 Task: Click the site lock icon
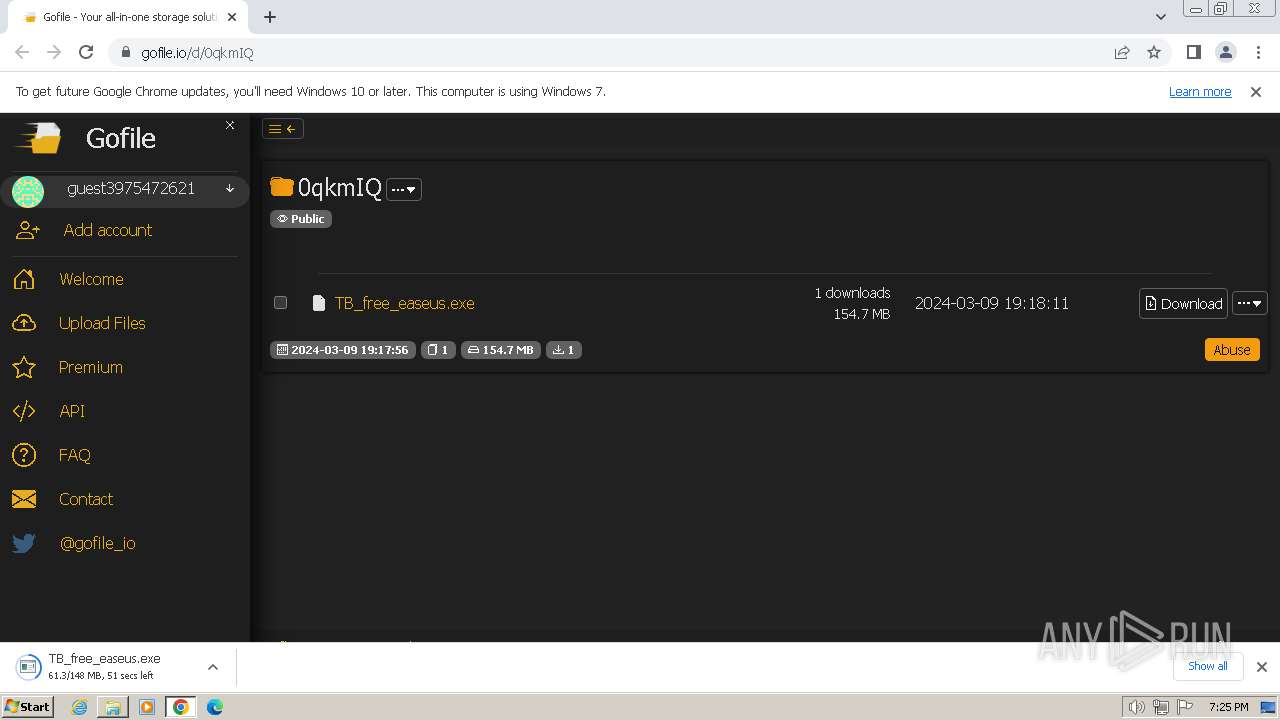tap(125, 53)
